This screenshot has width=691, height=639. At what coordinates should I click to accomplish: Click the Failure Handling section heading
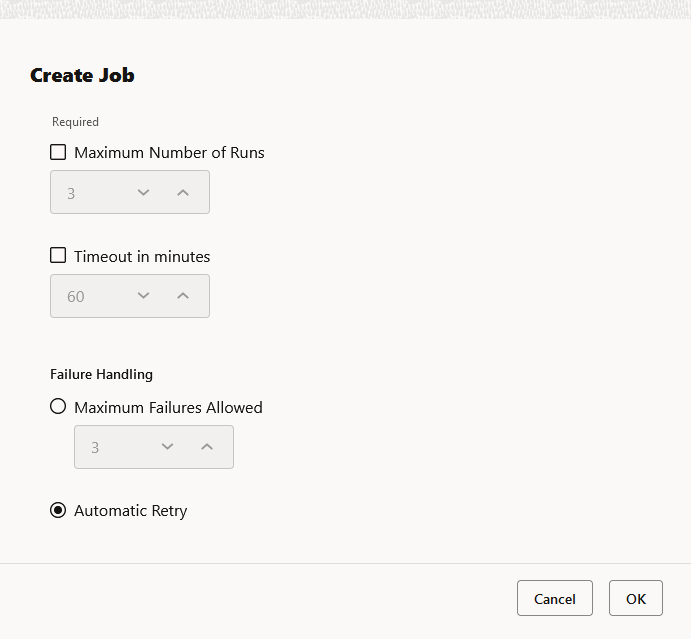101,374
